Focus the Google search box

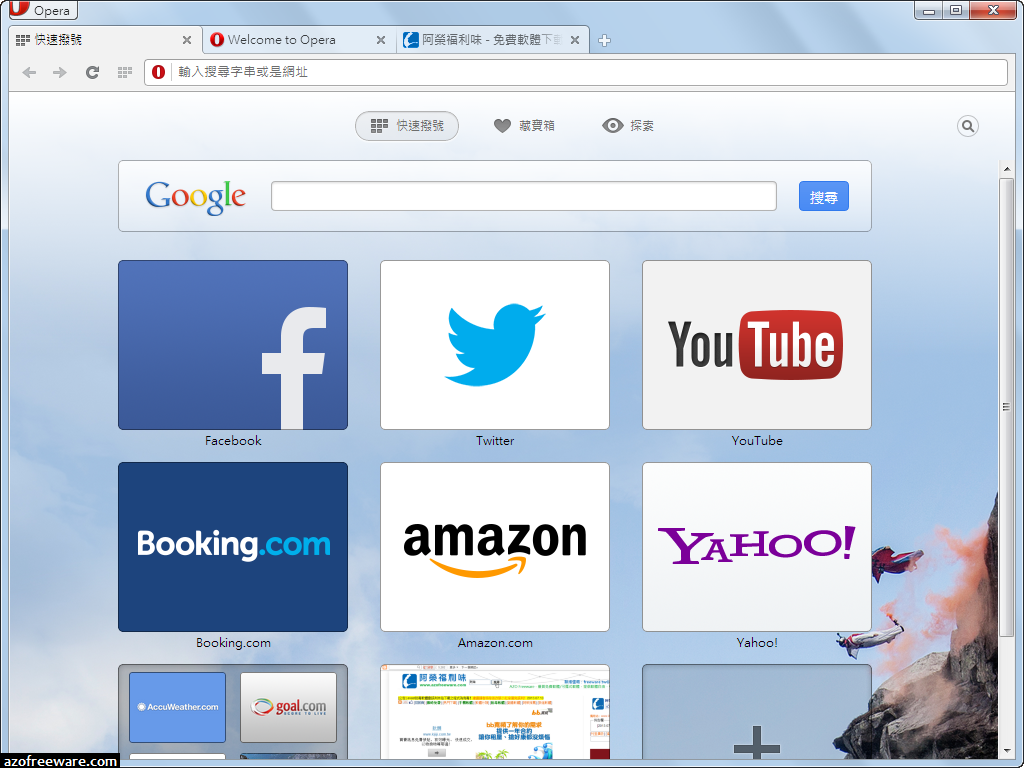[524, 196]
